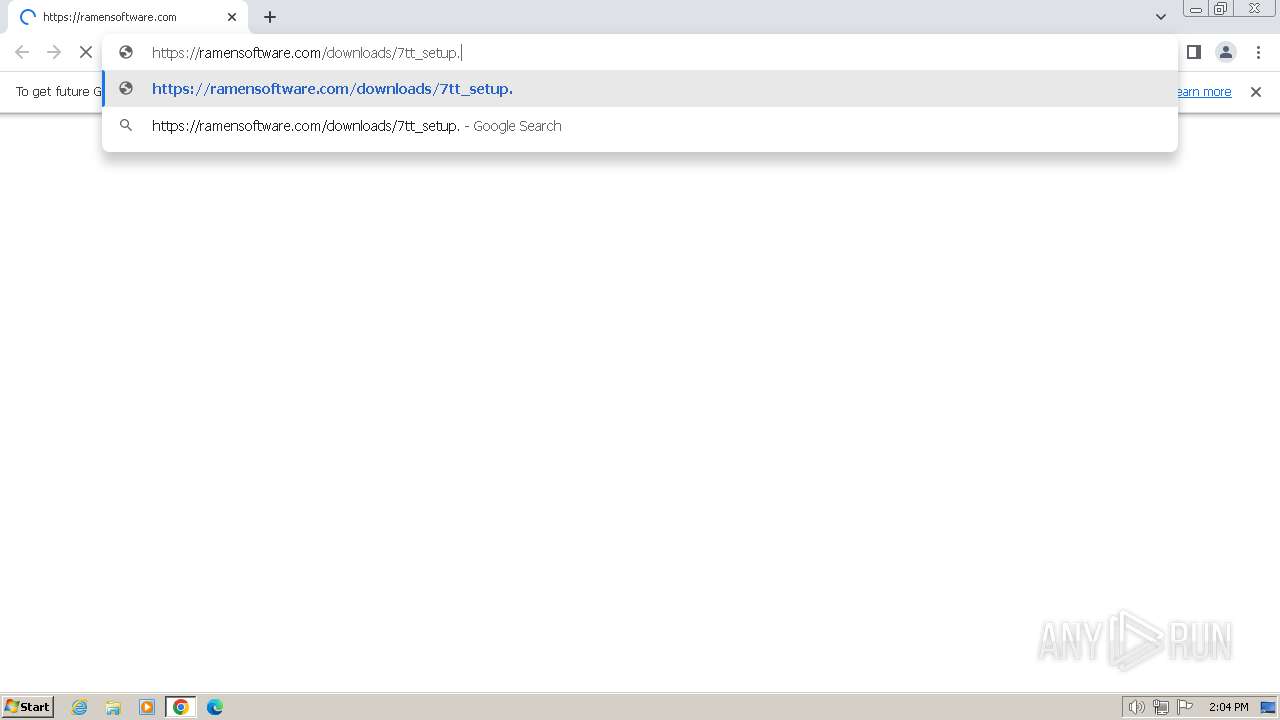Launch Microsoft Edge from taskbar

point(215,707)
